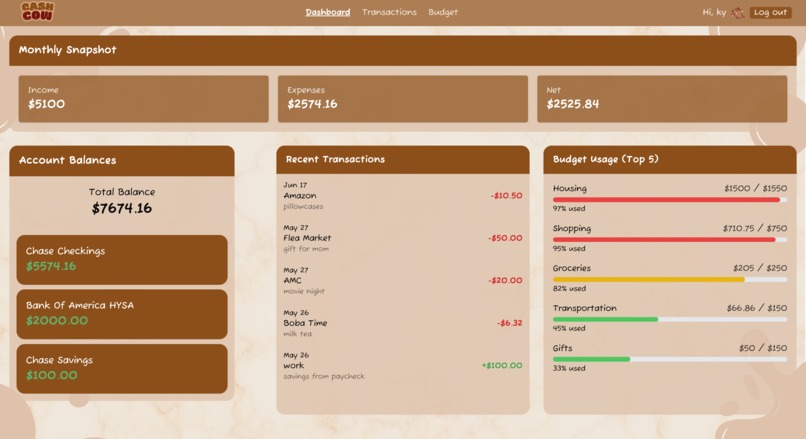Screen dimensions: 806x439
Task: Open the Chase Checkings account card
Action: pyautogui.click(x=122, y=260)
